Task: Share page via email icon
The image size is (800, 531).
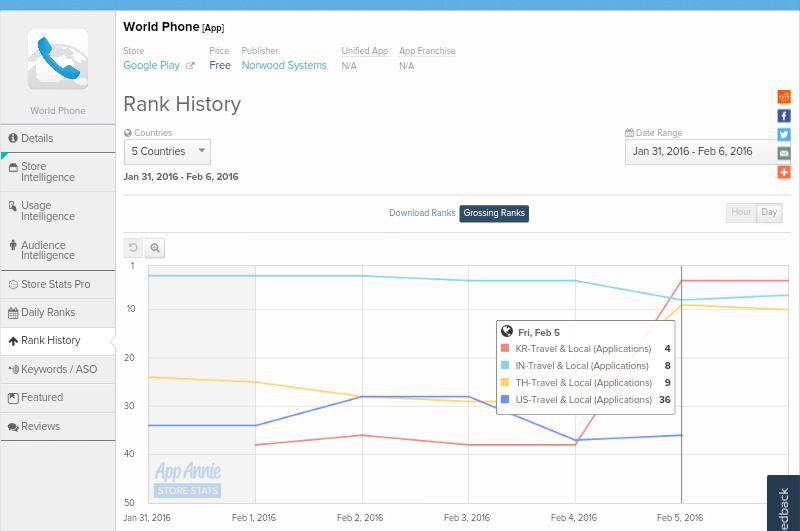Action: click(x=784, y=153)
